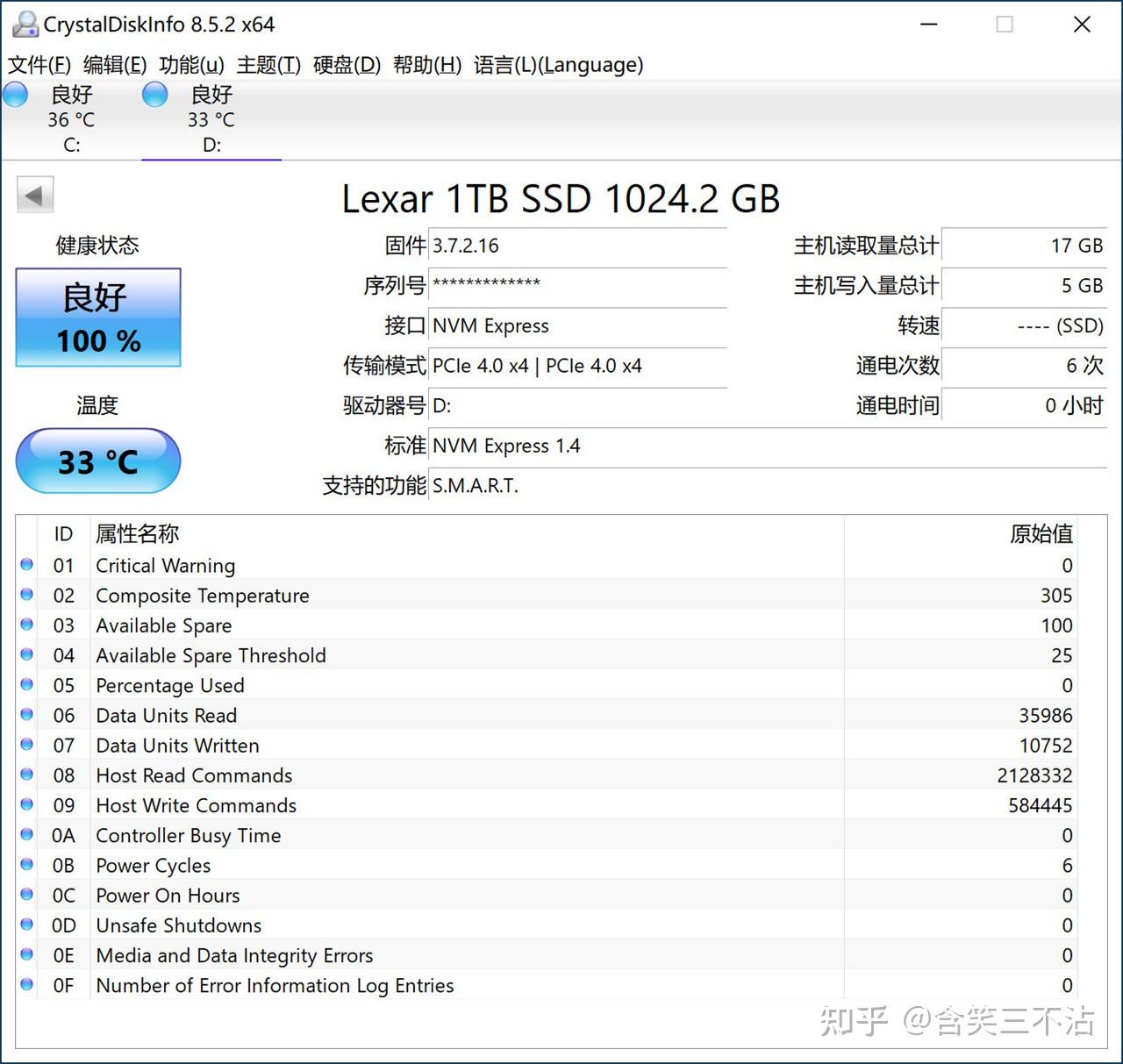The width and height of the screenshot is (1123, 1064).
Task: Click the CrystalDiskInfo app icon in title bar
Action: pyautogui.click(x=24, y=24)
